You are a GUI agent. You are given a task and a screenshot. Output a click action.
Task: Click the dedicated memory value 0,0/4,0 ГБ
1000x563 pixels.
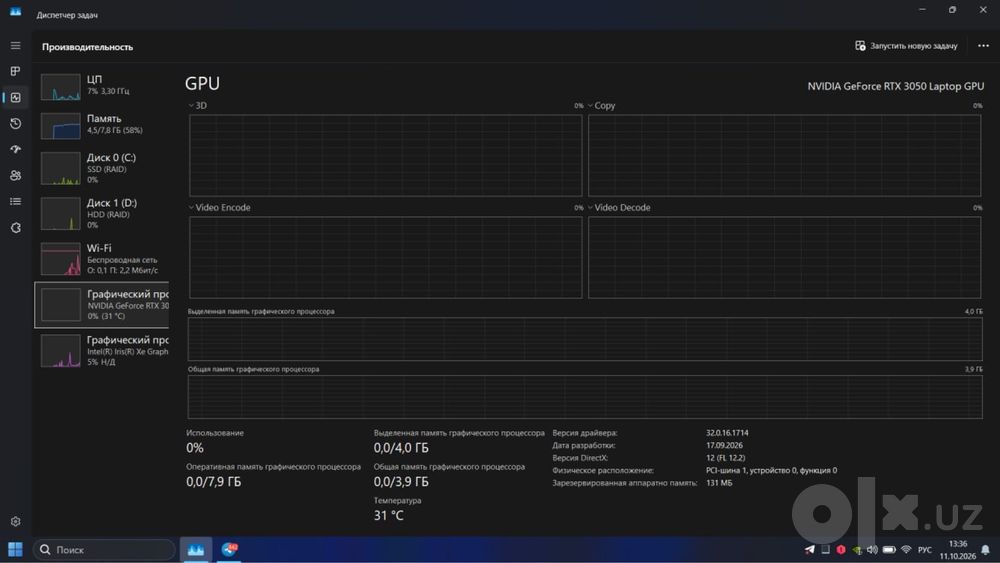pos(401,448)
